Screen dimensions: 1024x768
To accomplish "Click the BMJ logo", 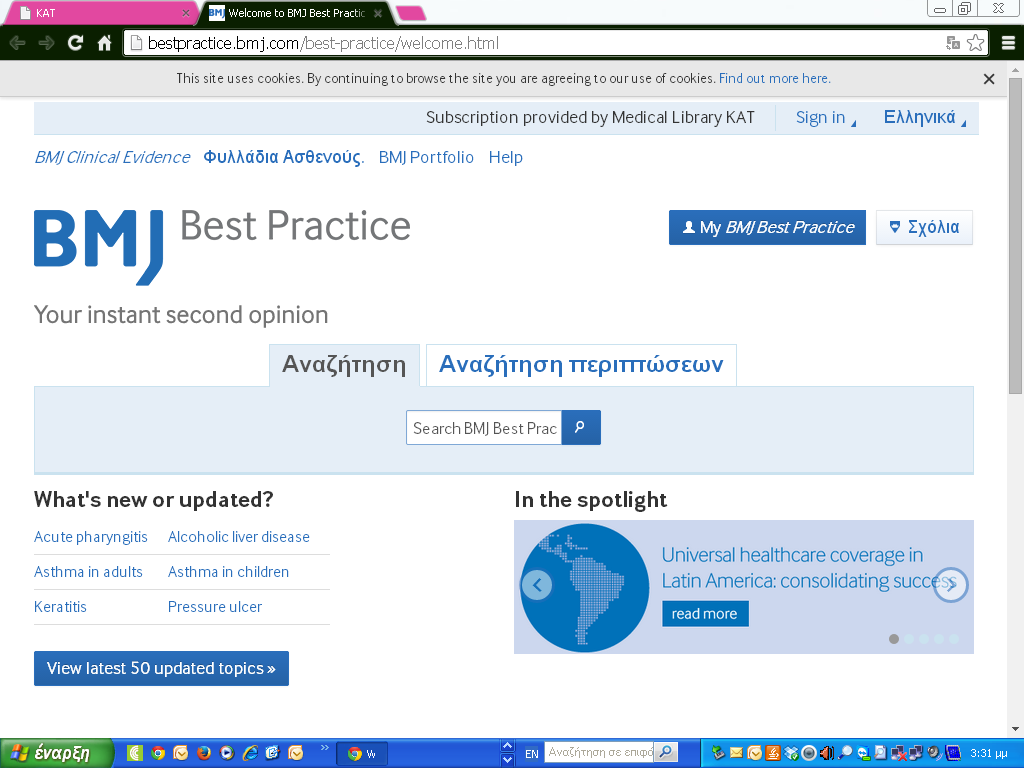I will click(98, 247).
